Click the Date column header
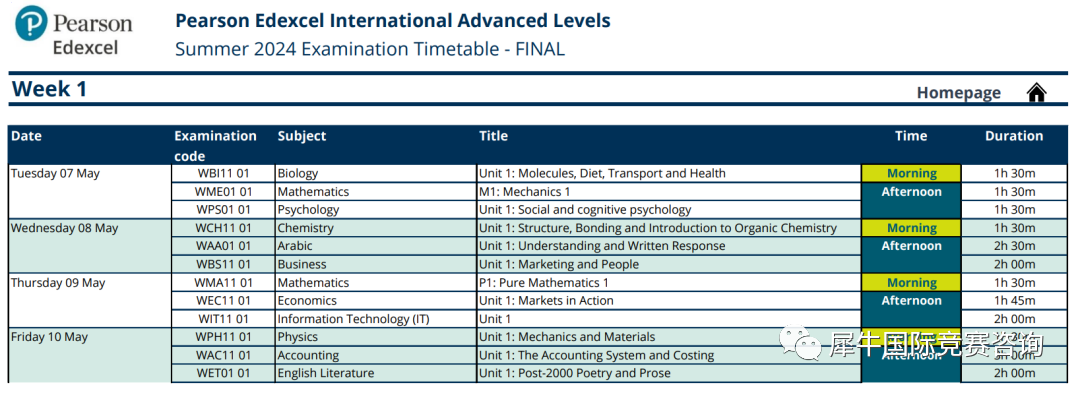The image size is (1080, 393). (x=26, y=136)
